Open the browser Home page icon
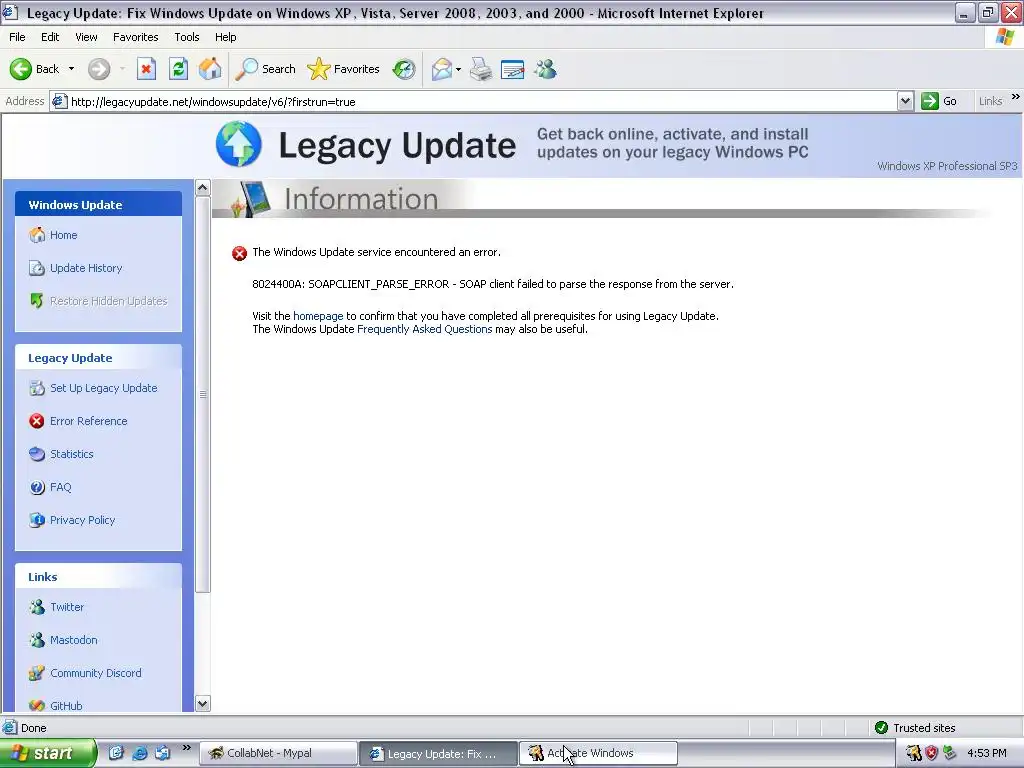The height and width of the screenshot is (768, 1024). pyautogui.click(x=210, y=69)
